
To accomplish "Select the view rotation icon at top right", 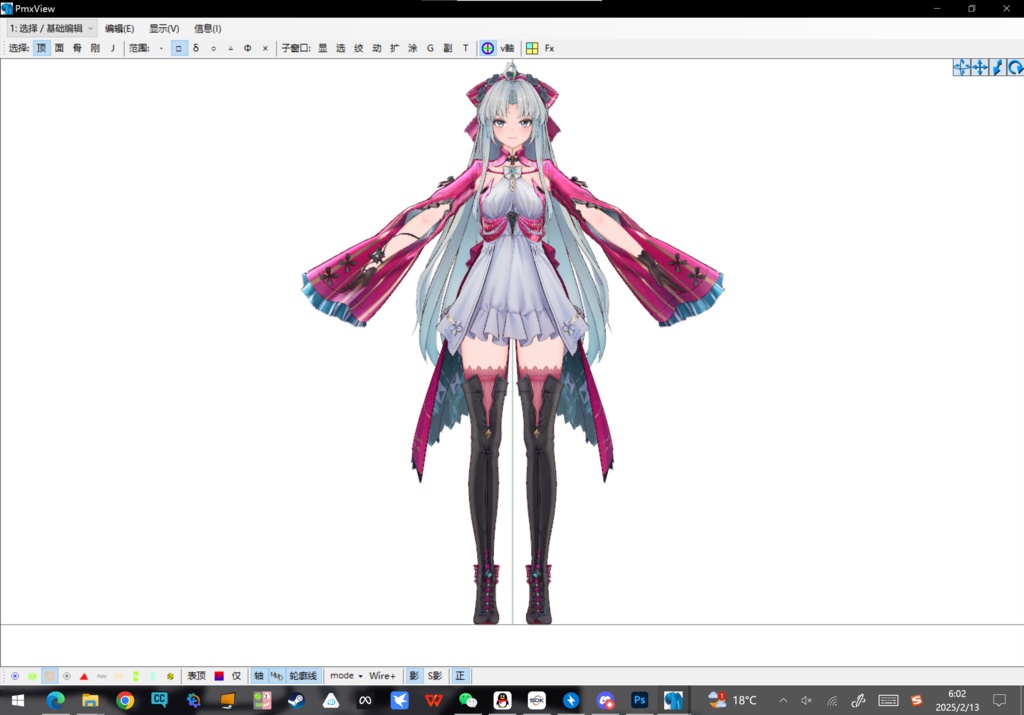I will 1016,67.
